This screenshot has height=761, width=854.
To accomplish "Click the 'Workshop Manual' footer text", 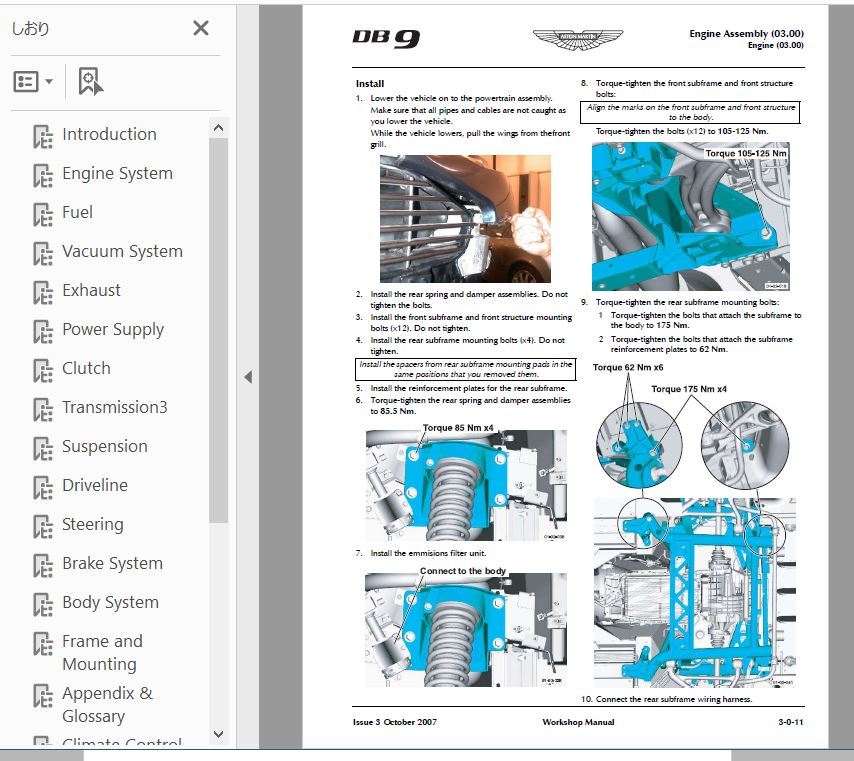I will [578, 722].
